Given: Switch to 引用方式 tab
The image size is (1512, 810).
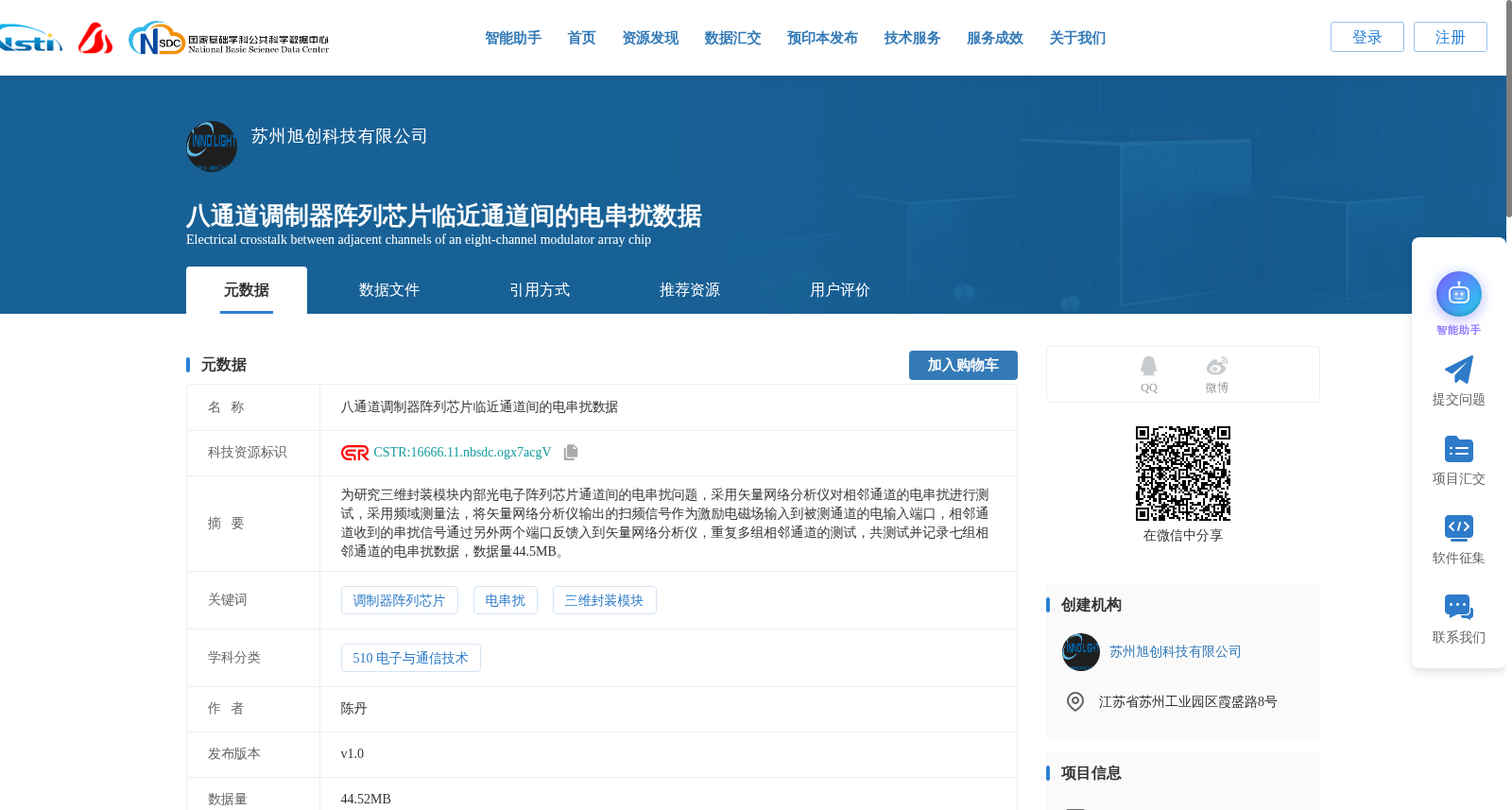Looking at the screenshot, I should click(x=540, y=290).
